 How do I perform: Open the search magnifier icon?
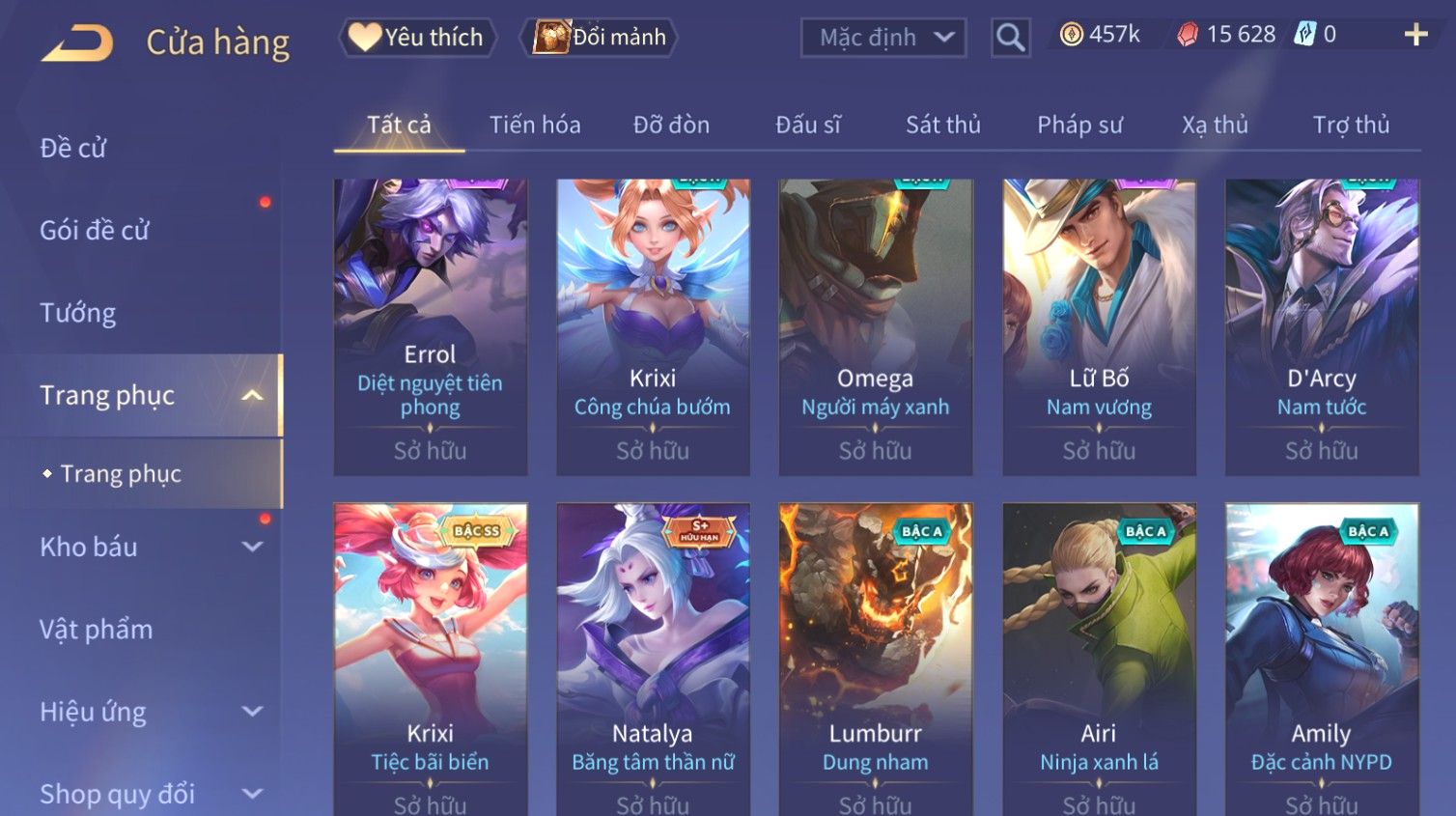tap(1011, 38)
